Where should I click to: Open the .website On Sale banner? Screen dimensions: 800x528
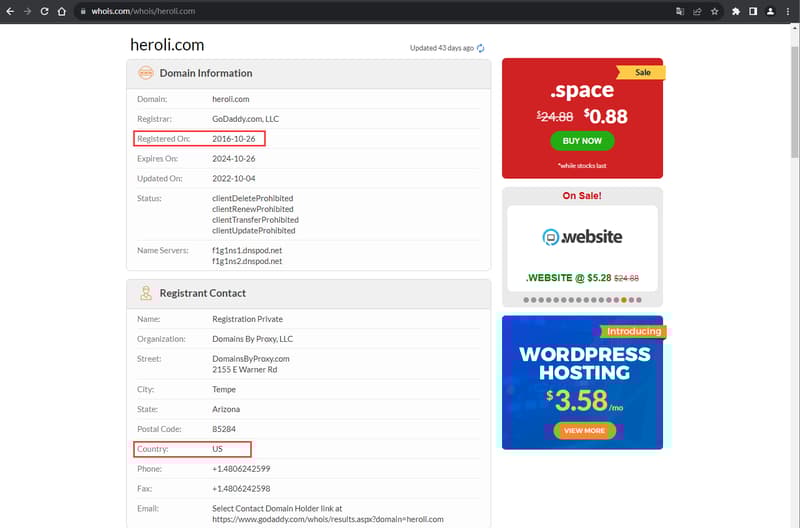click(x=582, y=248)
